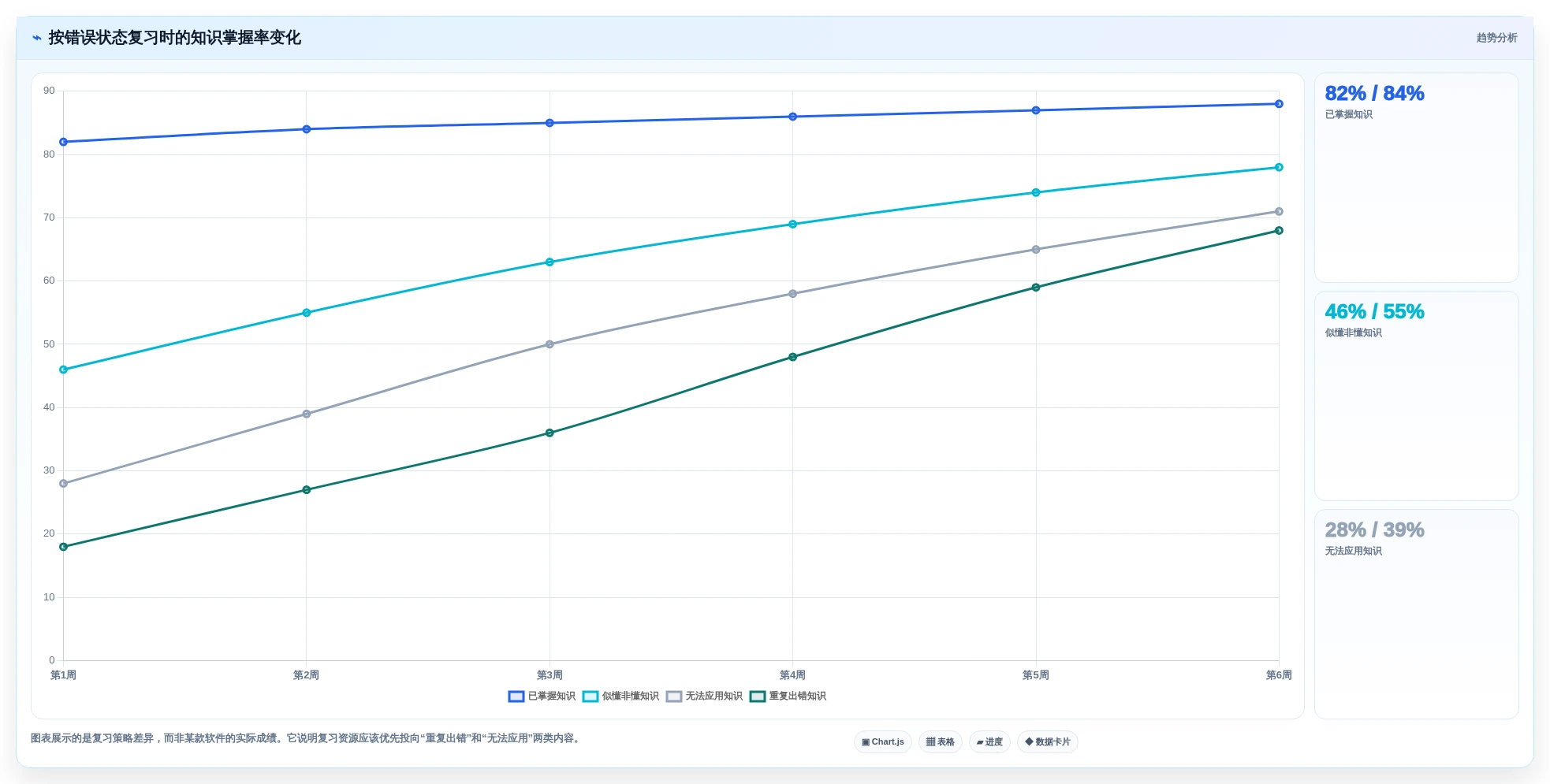Select the 已掌握知识 data point at 第6周
Viewport: 1550px width, 784px height.
[x=1279, y=104]
